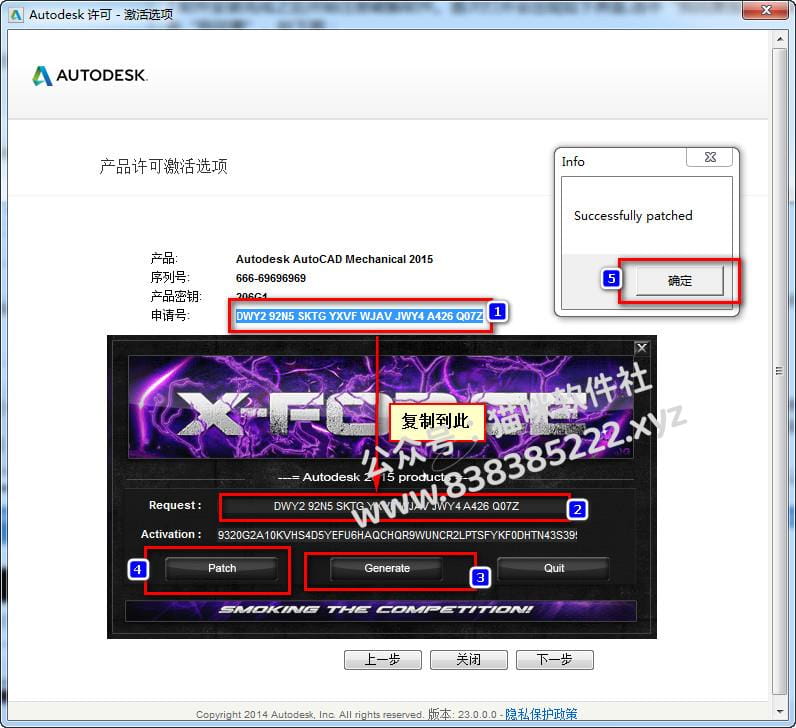Image resolution: width=796 pixels, height=728 pixels.
Task: Click the 关闭 button
Action: 469,659
